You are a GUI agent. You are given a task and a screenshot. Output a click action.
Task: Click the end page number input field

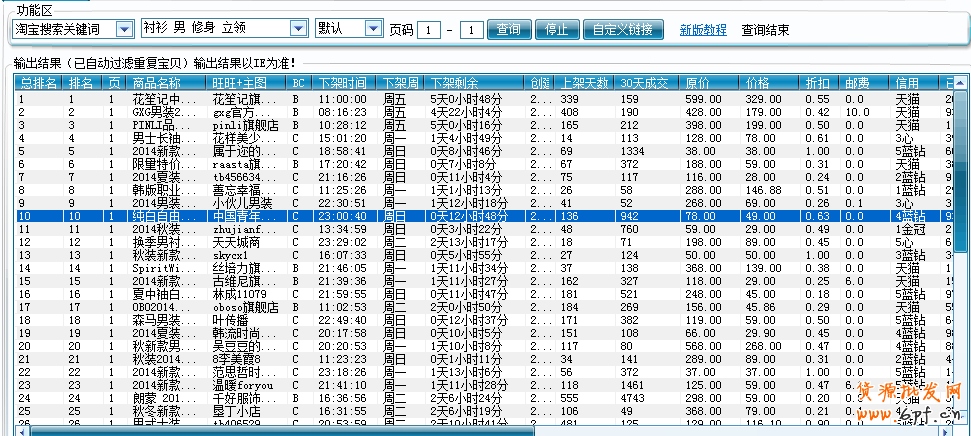[473, 30]
